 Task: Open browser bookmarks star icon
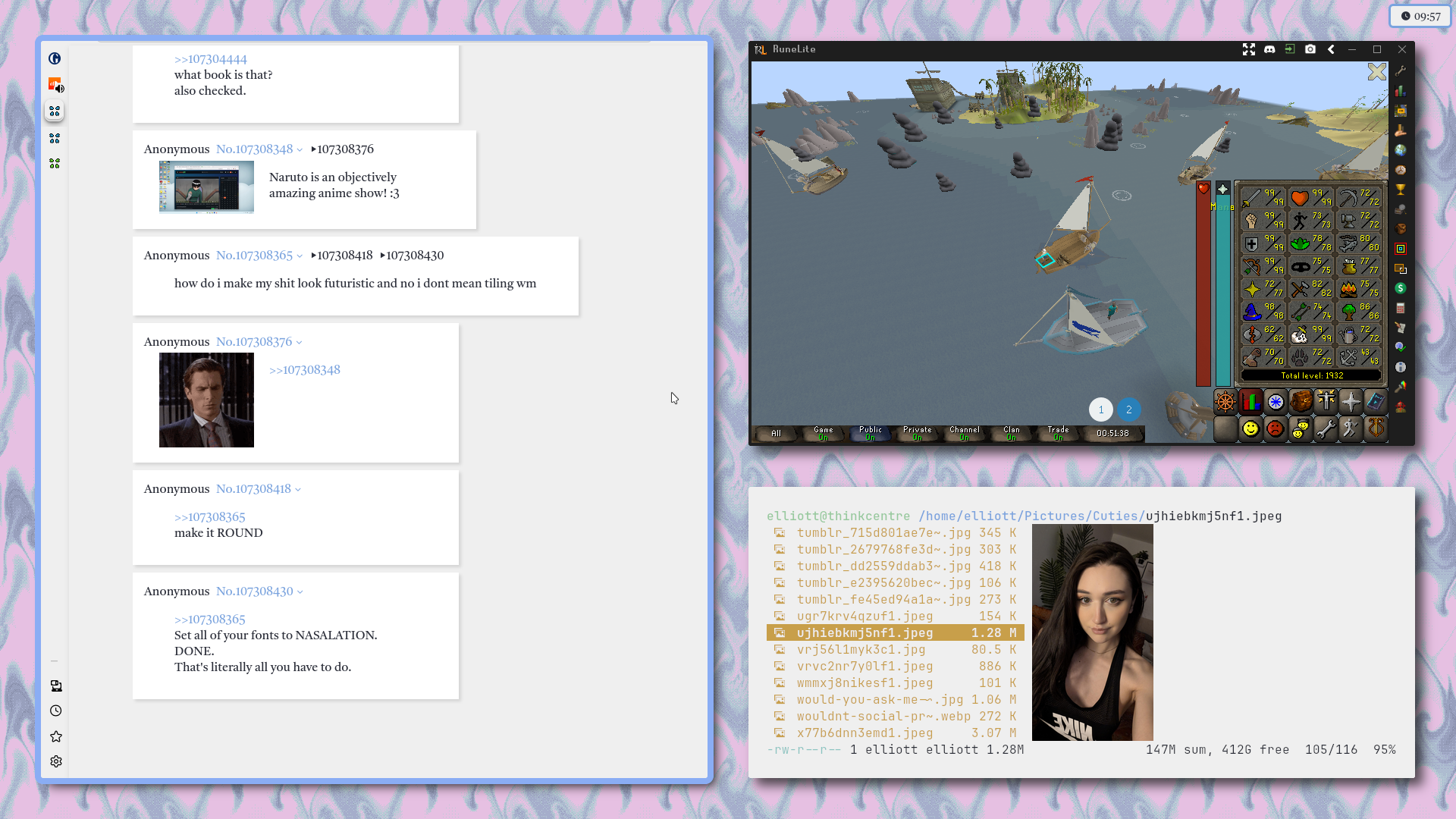56,736
